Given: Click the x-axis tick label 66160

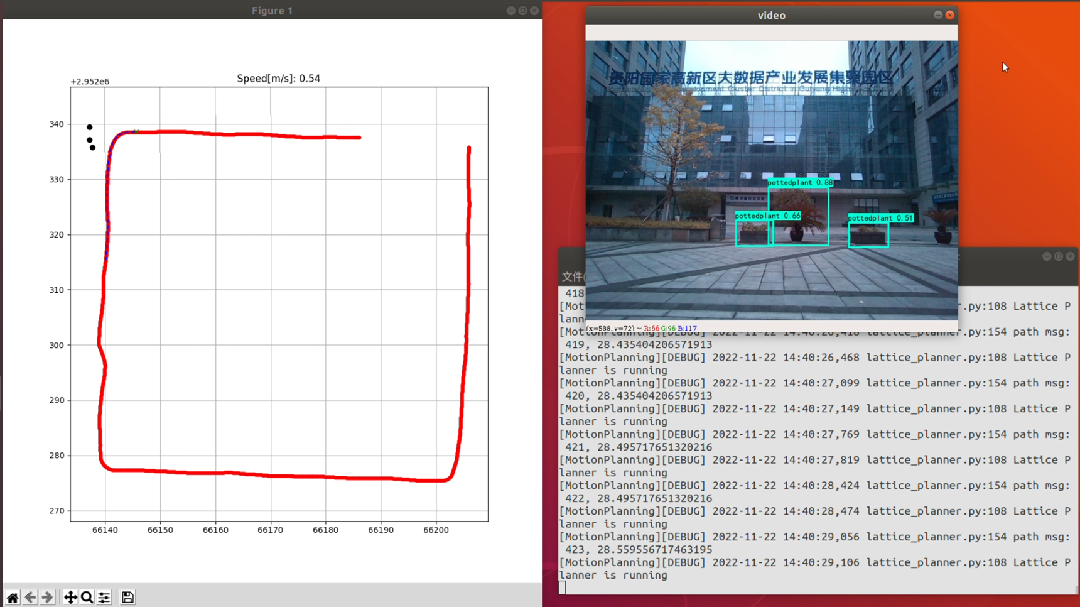Looking at the screenshot, I should click(x=215, y=531).
